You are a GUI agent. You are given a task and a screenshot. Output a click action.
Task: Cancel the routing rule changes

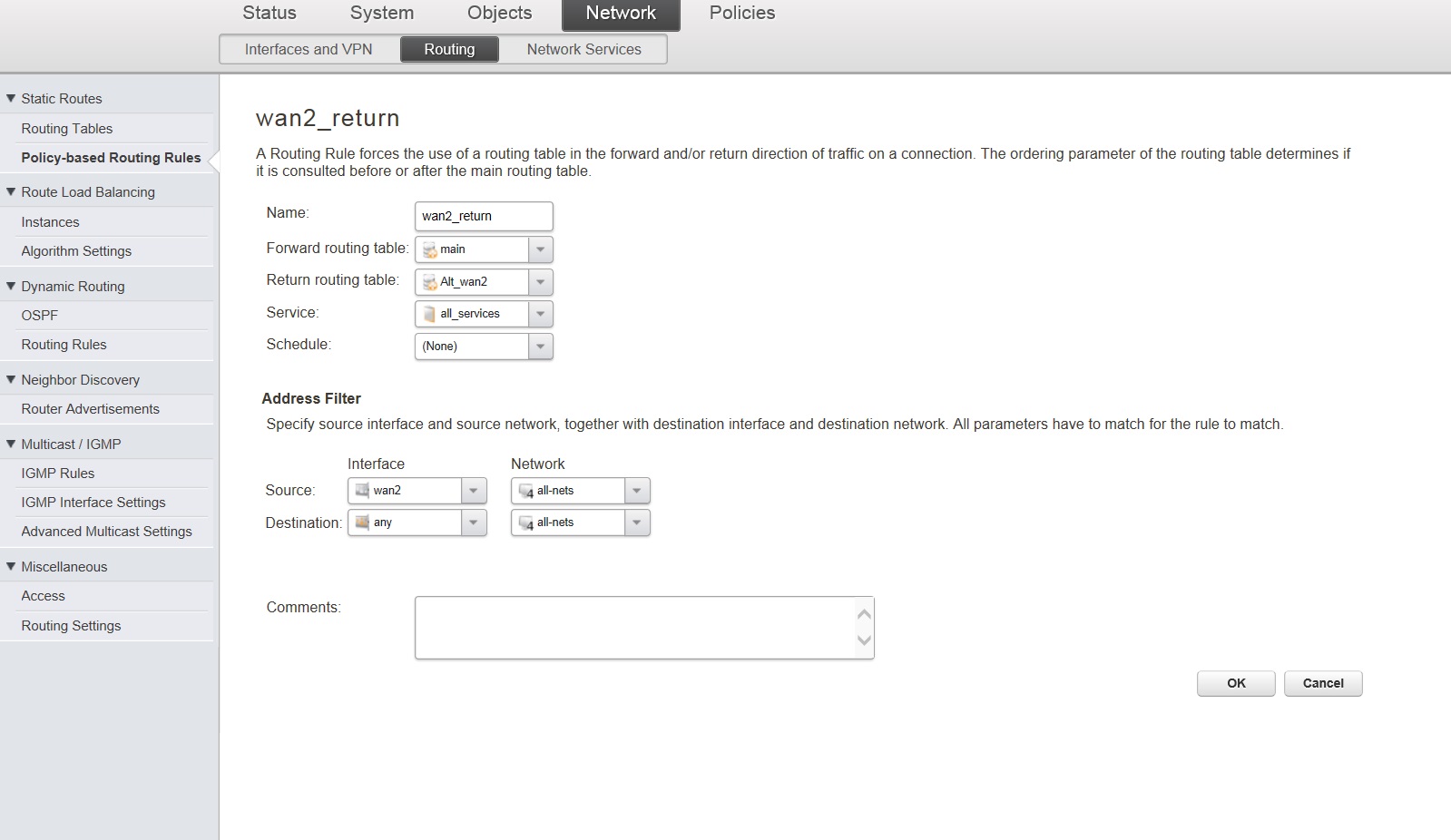click(x=1322, y=684)
